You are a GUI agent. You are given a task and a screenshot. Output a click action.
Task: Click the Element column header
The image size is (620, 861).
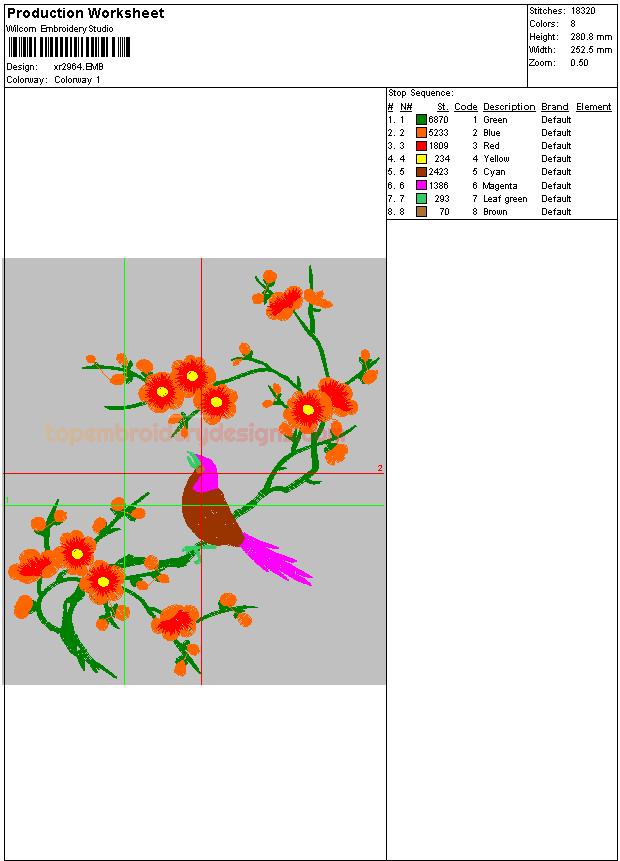tap(593, 107)
